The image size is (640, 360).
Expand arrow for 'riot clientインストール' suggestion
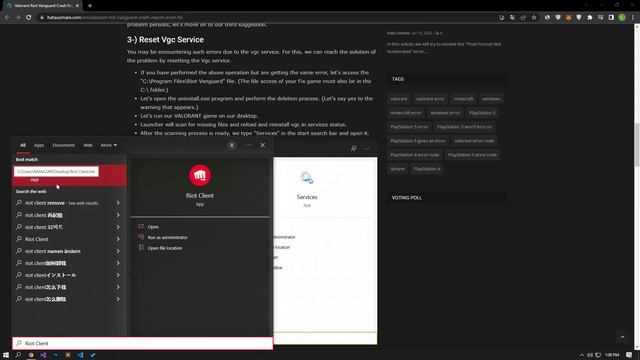tap(118, 275)
